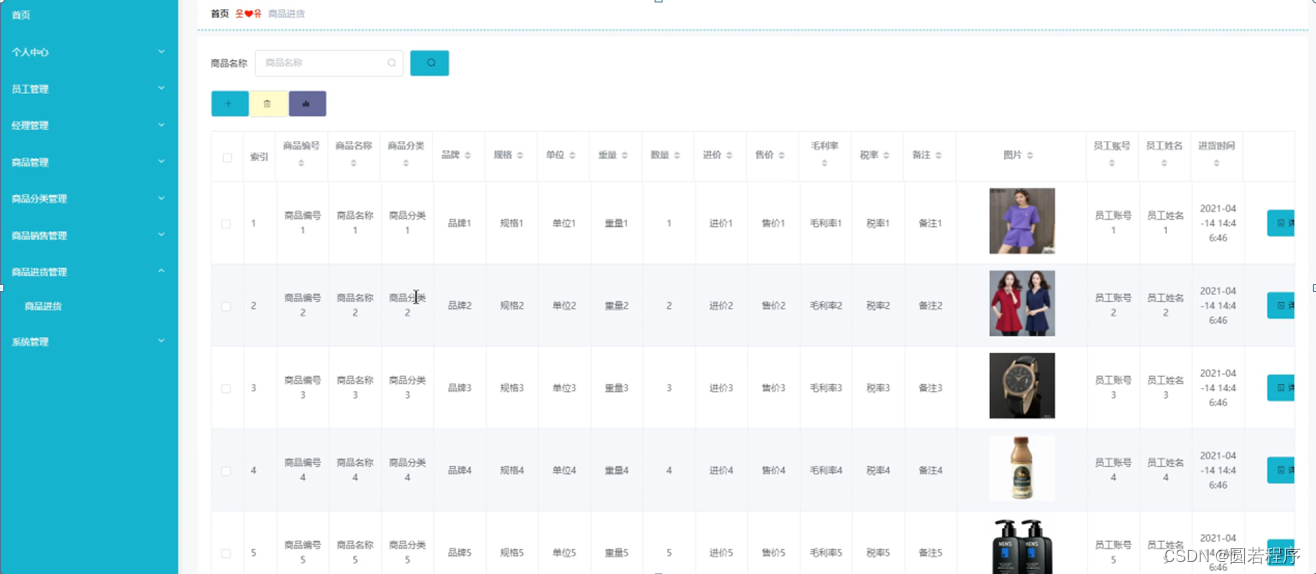
Task: Expand 个人中心 sidebar chevron
Action: click(x=161, y=51)
